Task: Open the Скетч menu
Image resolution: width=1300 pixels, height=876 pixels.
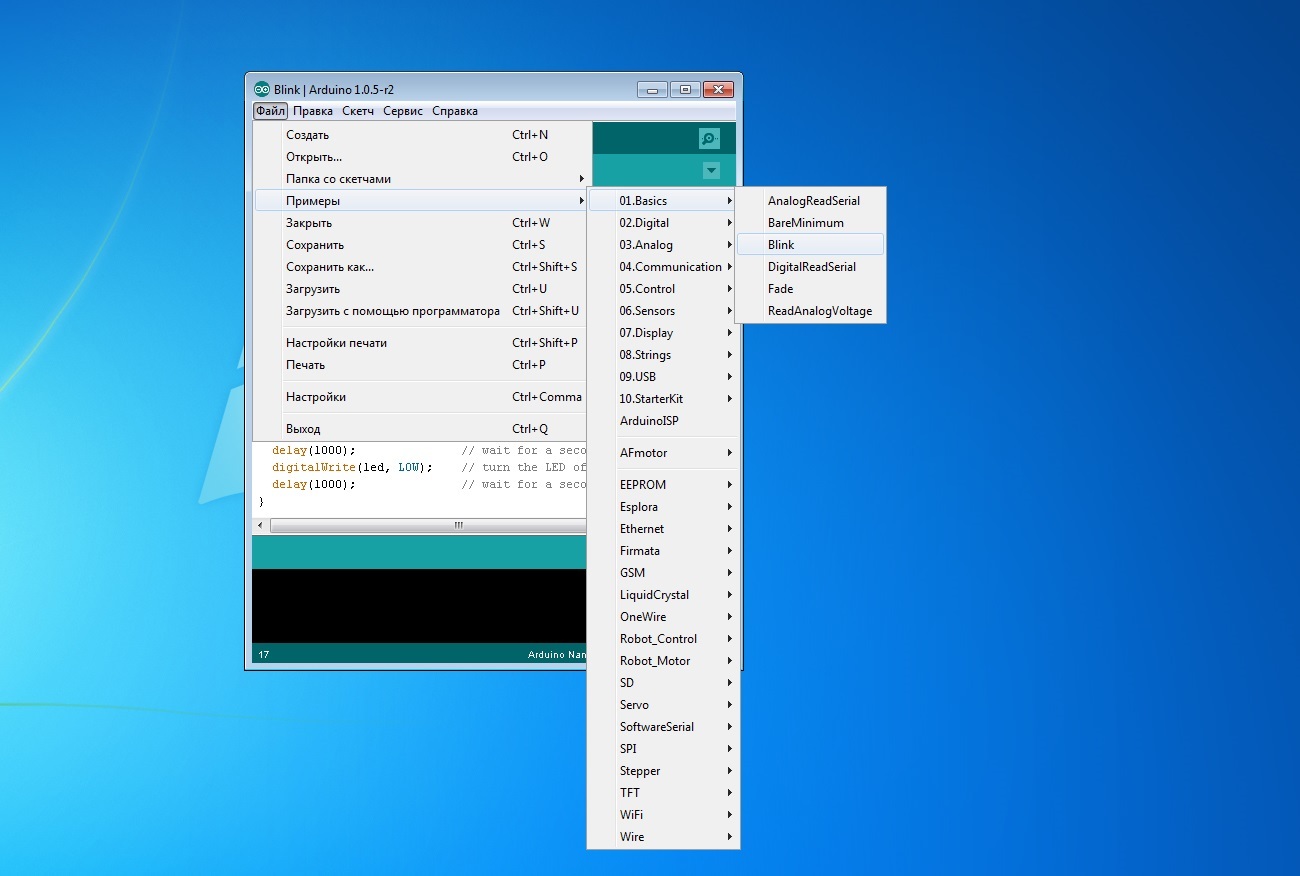Action: (358, 111)
